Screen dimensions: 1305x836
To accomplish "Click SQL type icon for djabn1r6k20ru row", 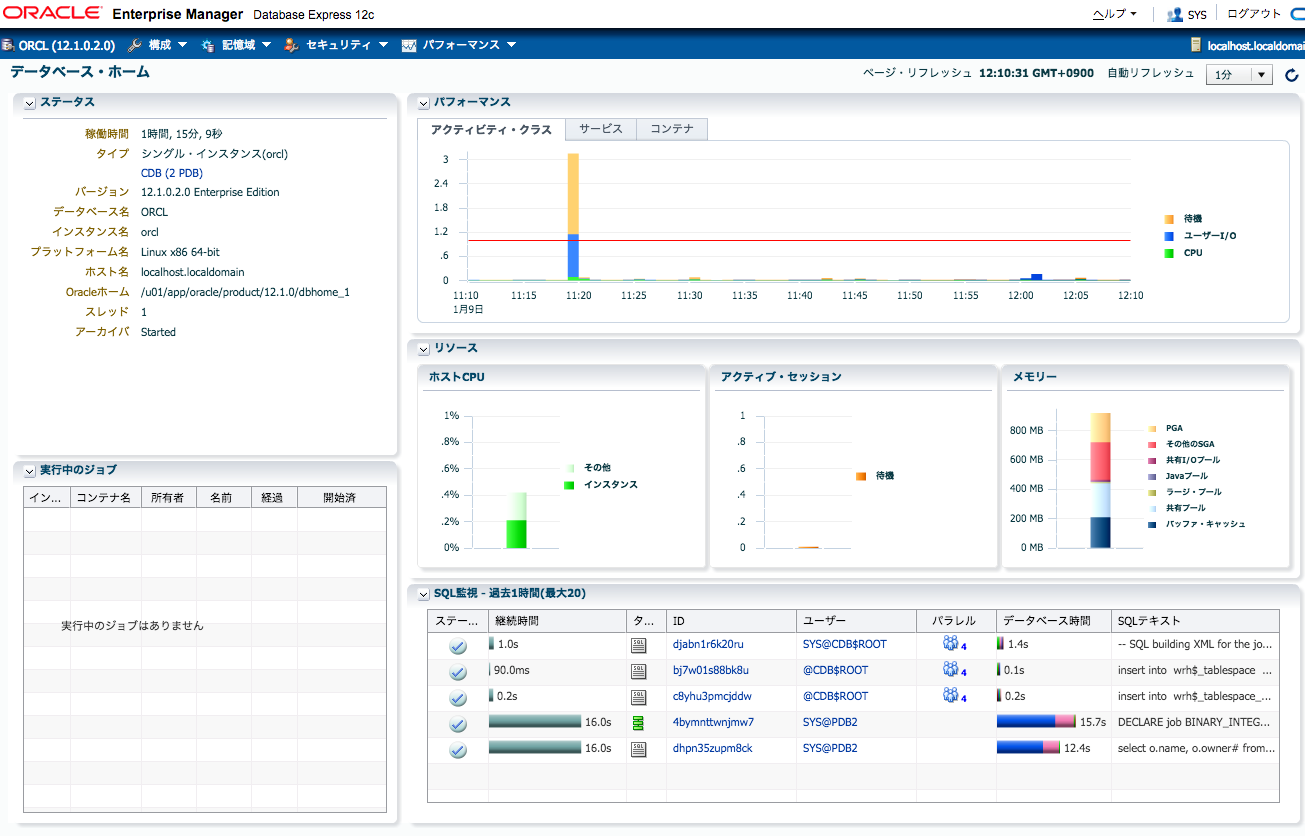I will click(x=639, y=645).
